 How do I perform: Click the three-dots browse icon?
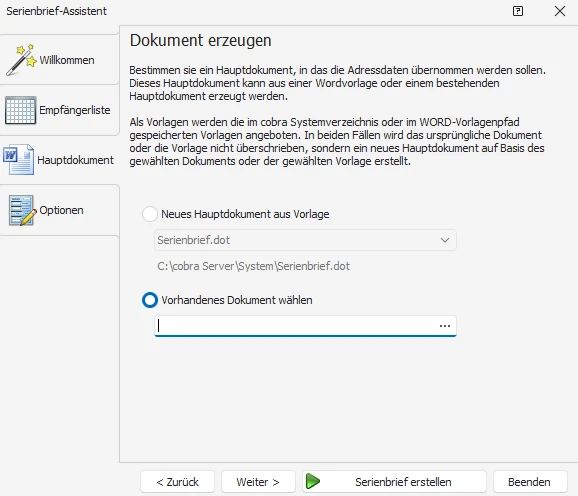(x=445, y=326)
